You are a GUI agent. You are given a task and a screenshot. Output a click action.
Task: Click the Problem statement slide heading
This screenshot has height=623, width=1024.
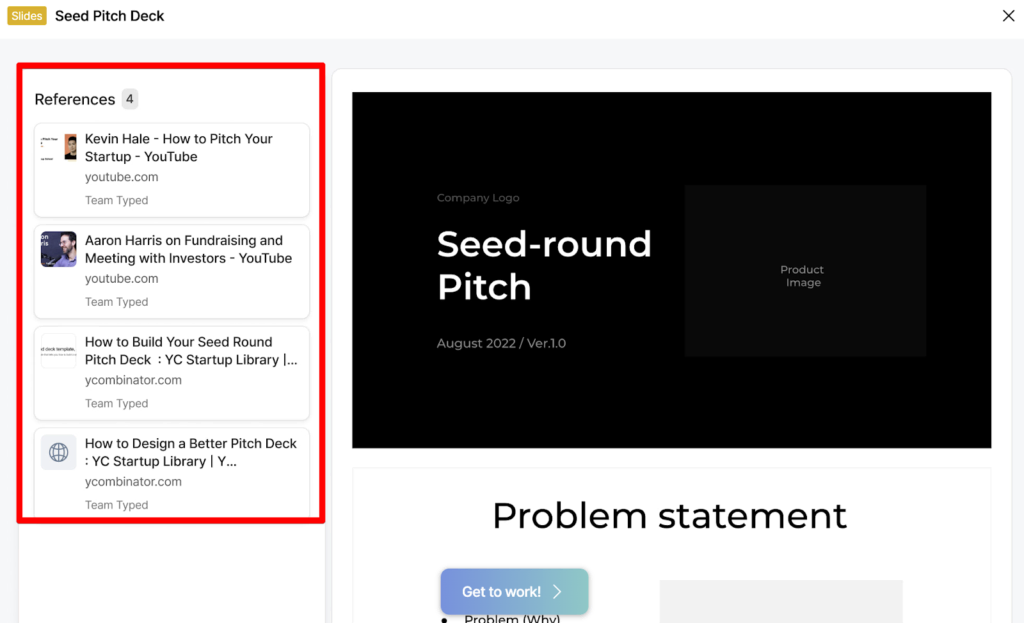coord(669,516)
